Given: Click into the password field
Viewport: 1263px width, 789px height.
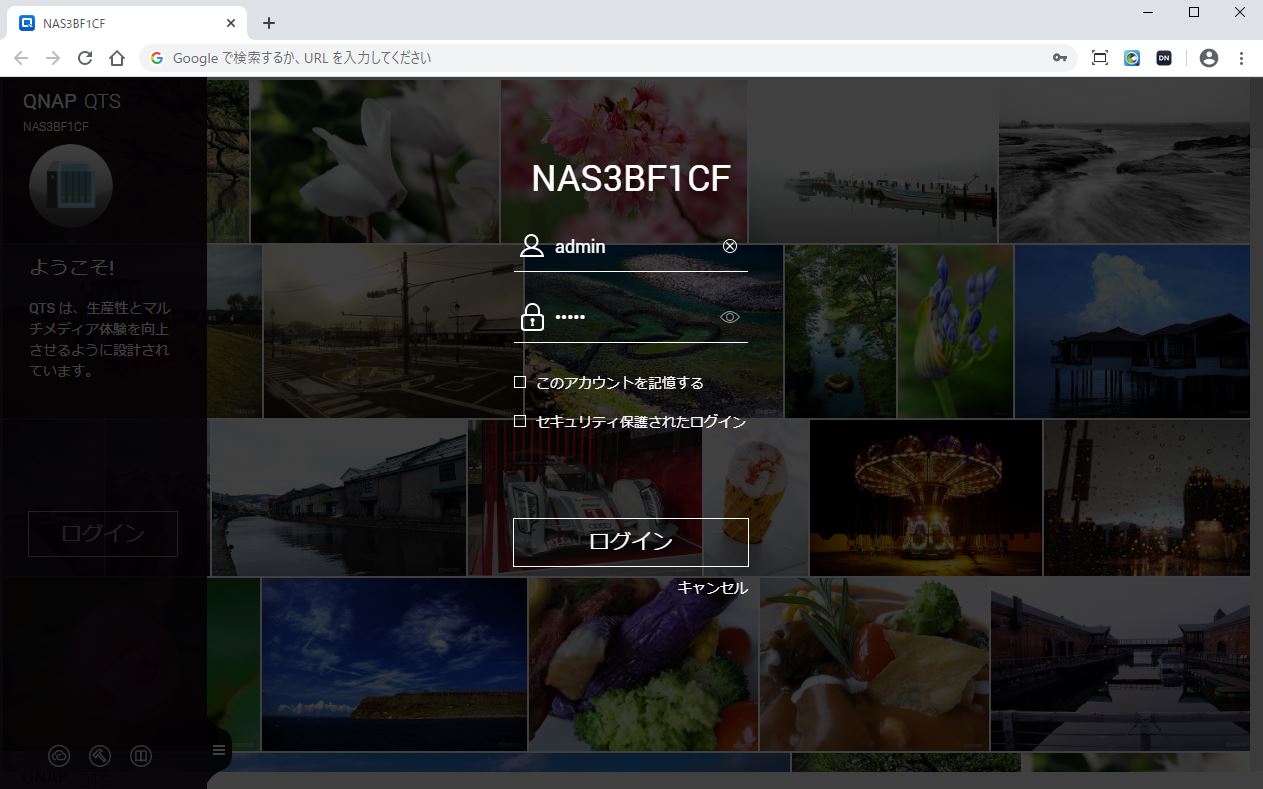Looking at the screenshot, I should (632, 318).
